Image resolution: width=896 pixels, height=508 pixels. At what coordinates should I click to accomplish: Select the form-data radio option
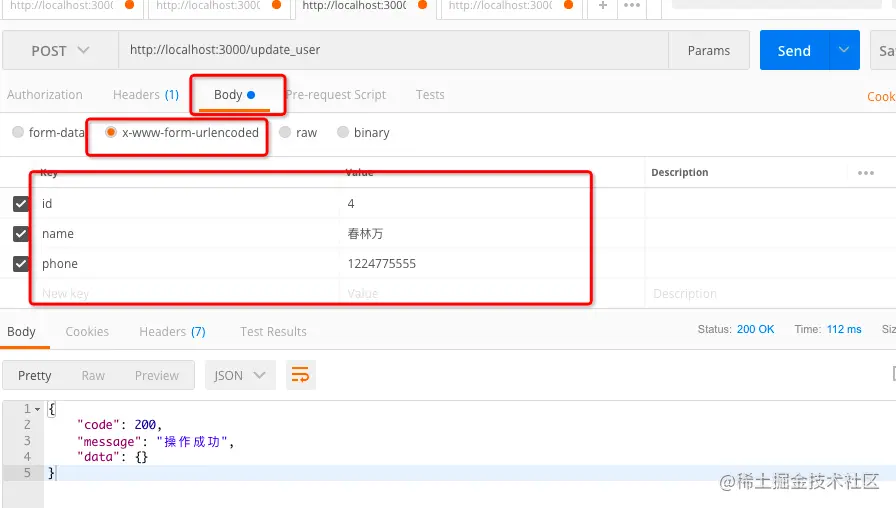(x=18, y=132)
